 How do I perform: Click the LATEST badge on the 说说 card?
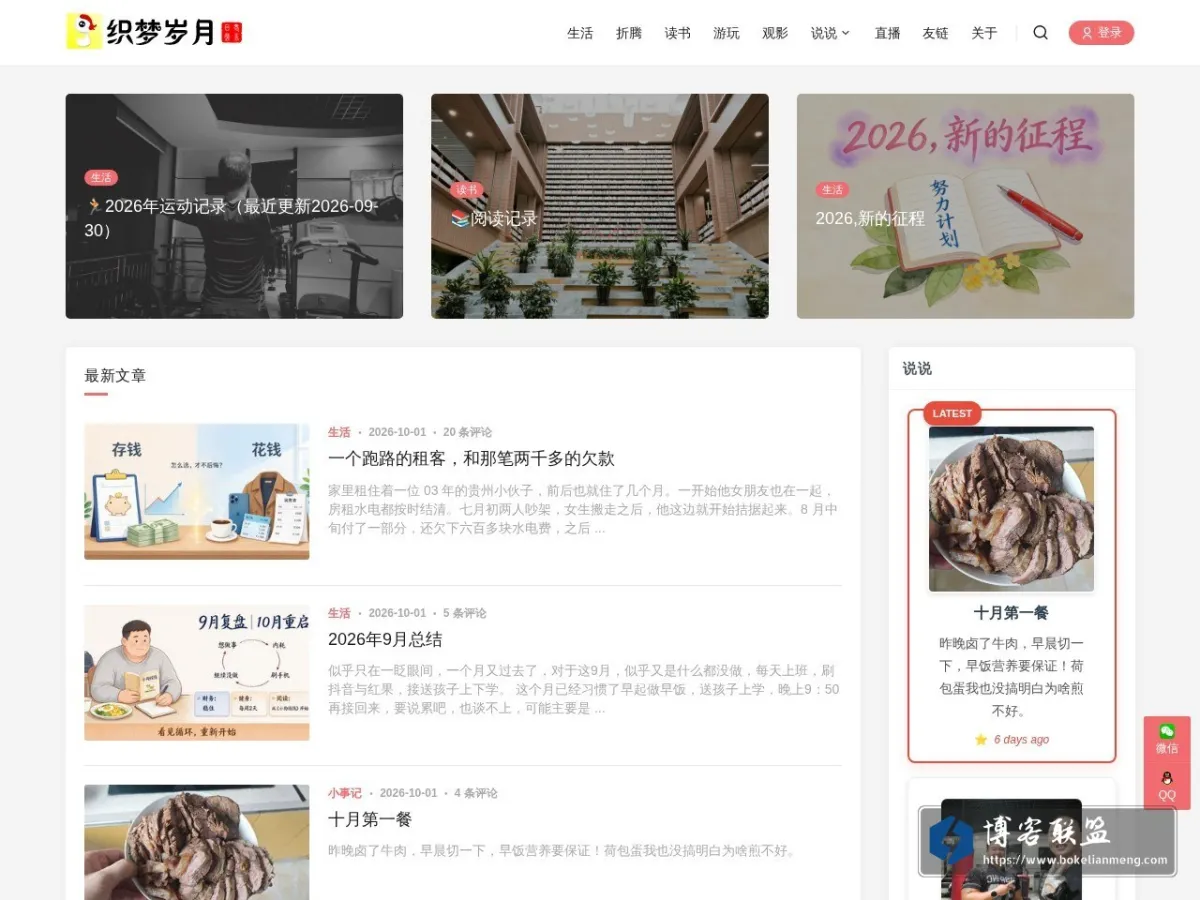(952, 413)
